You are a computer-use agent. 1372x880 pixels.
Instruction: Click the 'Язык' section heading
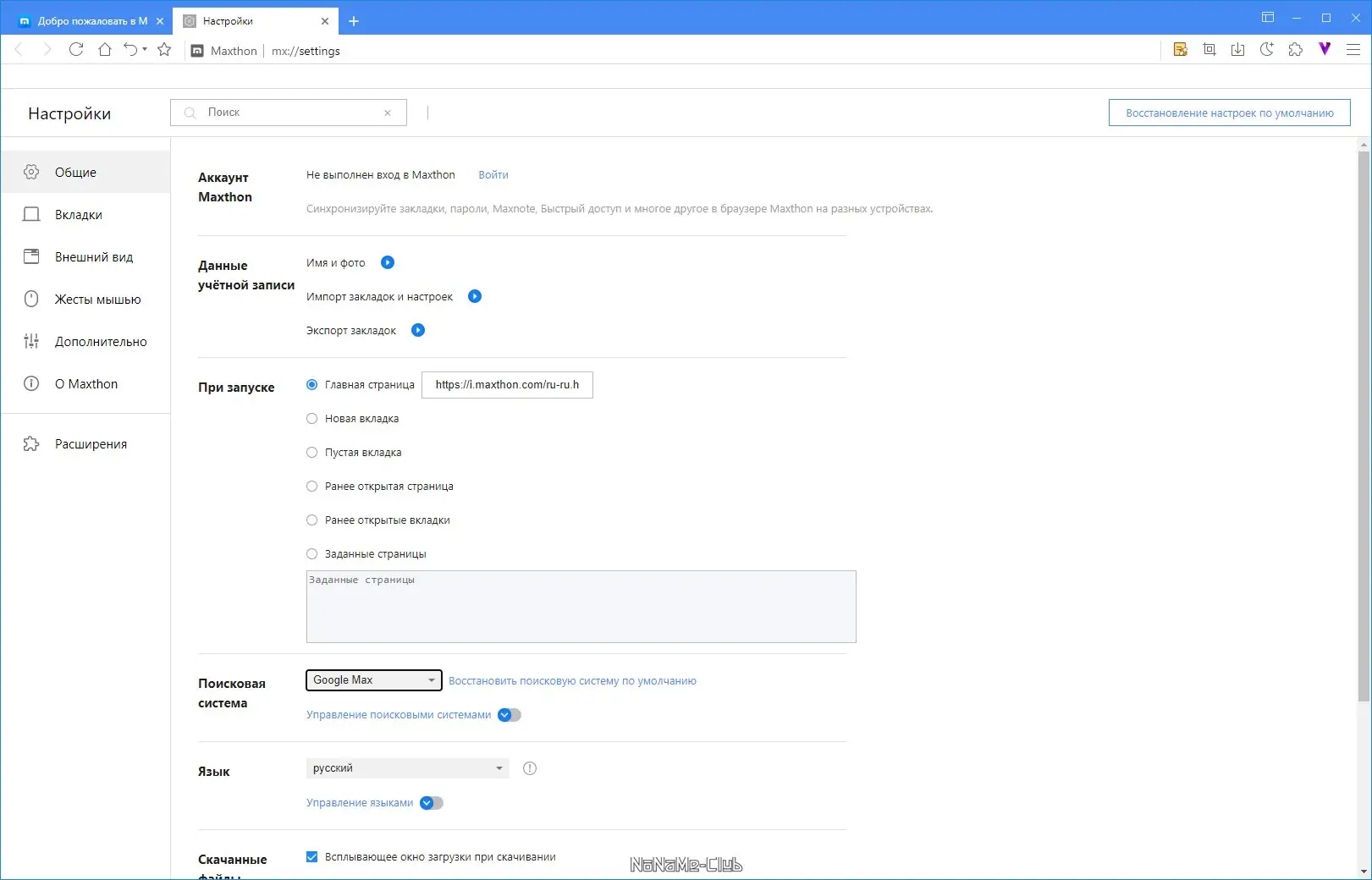214,772
